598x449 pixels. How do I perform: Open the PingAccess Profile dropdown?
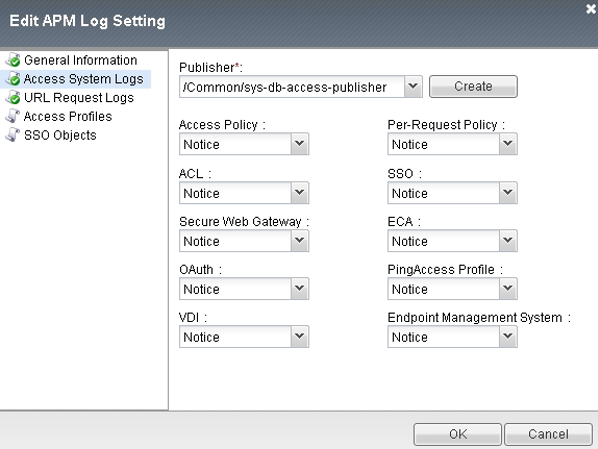[452, 289]
